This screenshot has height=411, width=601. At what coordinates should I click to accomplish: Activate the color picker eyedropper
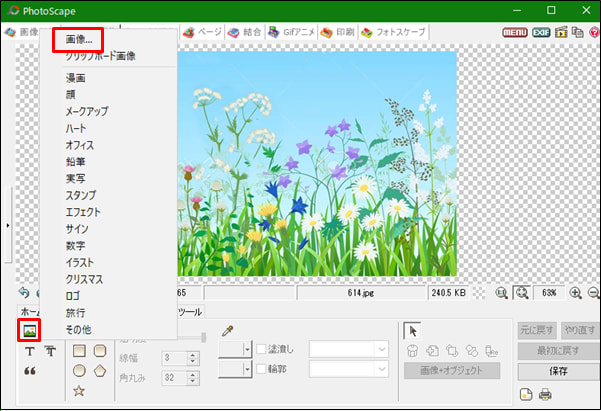pos(228,331)
